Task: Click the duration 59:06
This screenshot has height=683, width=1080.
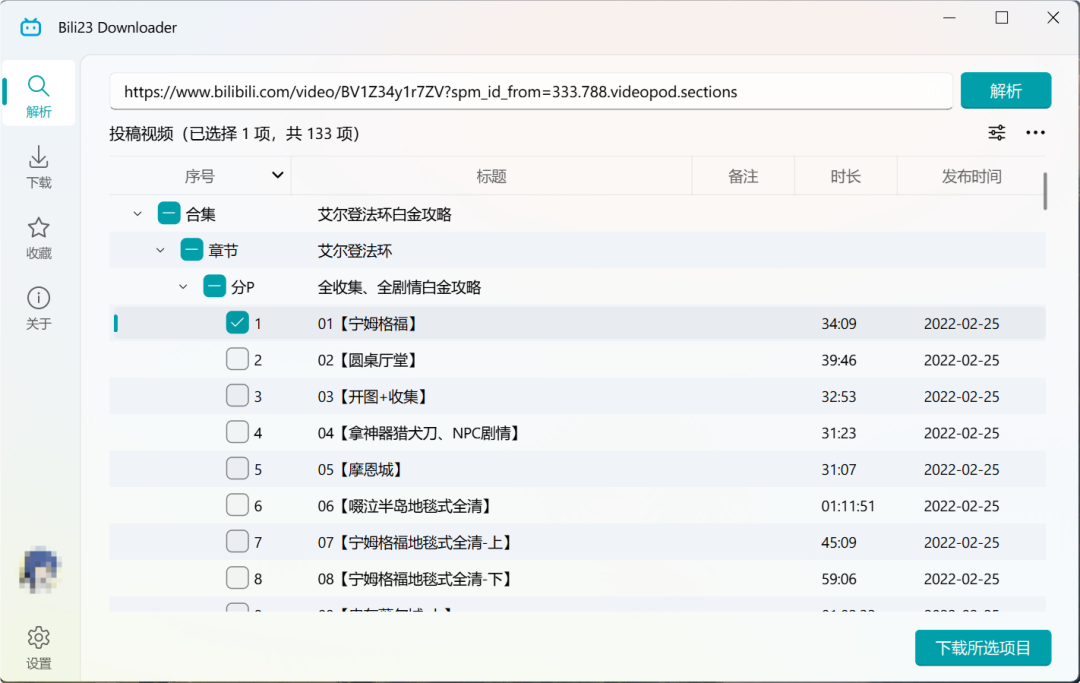Action: (x=839, y=580)
